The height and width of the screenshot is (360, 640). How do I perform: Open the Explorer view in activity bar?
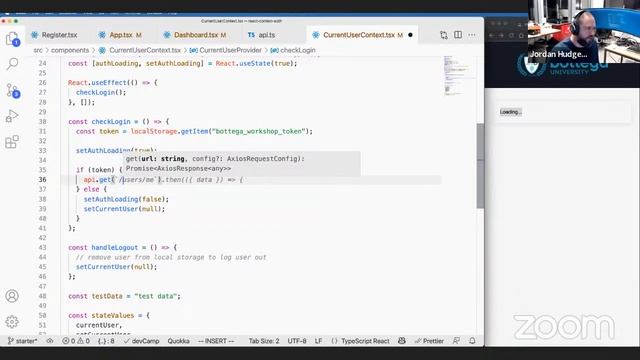click(12, 39)
